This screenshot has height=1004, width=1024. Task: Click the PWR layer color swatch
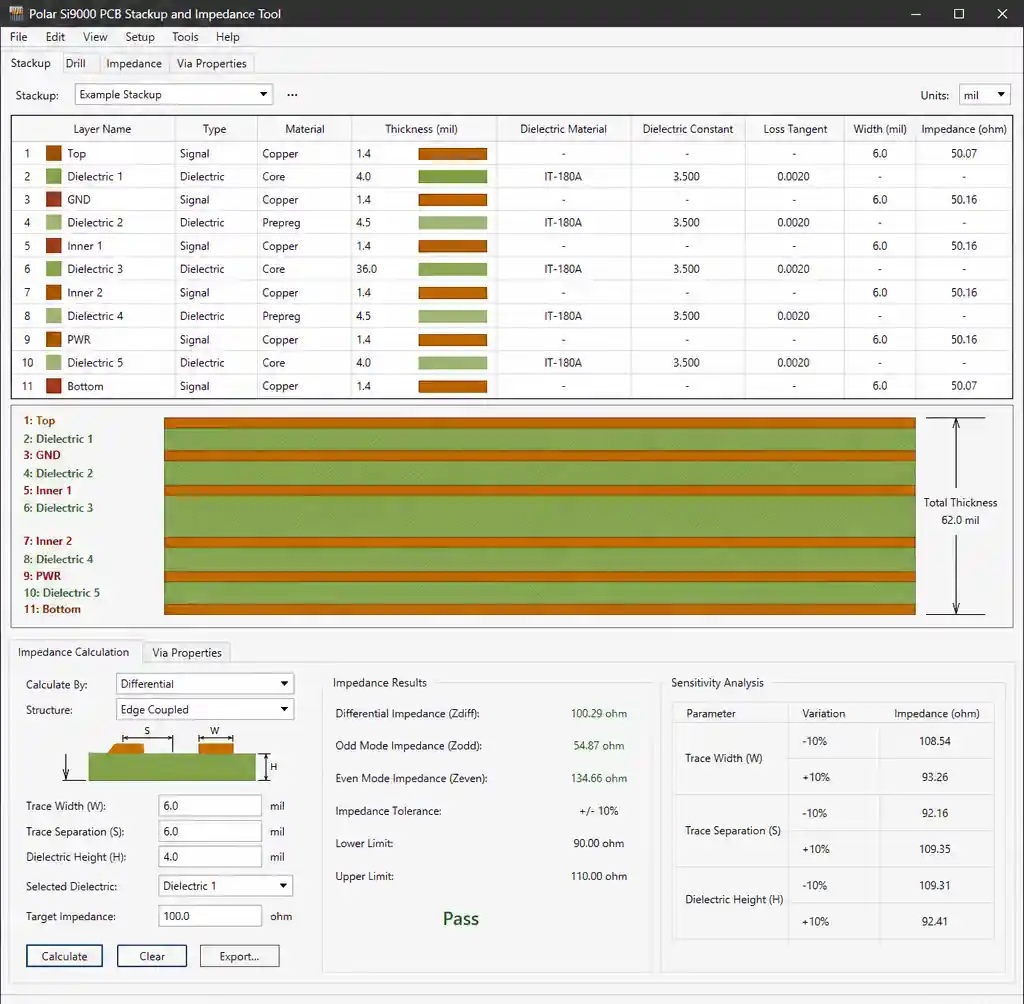54,339
